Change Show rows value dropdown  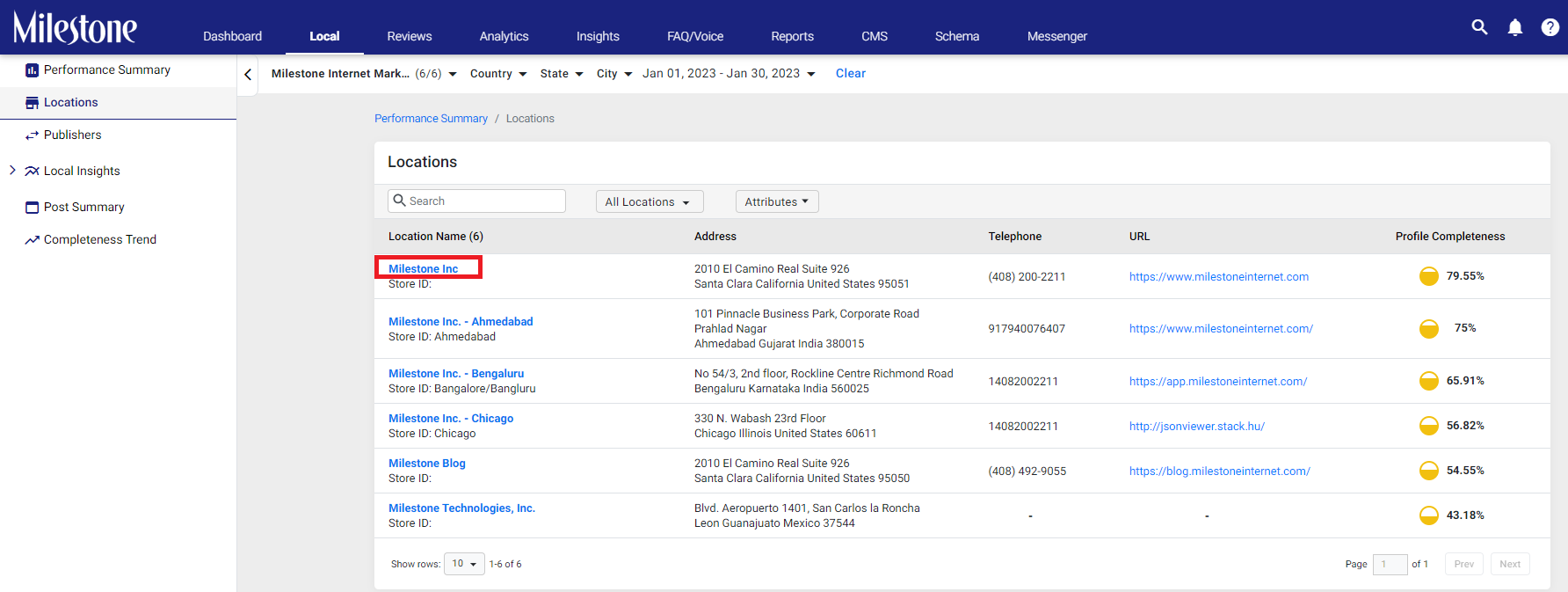(x=464, y=564)
